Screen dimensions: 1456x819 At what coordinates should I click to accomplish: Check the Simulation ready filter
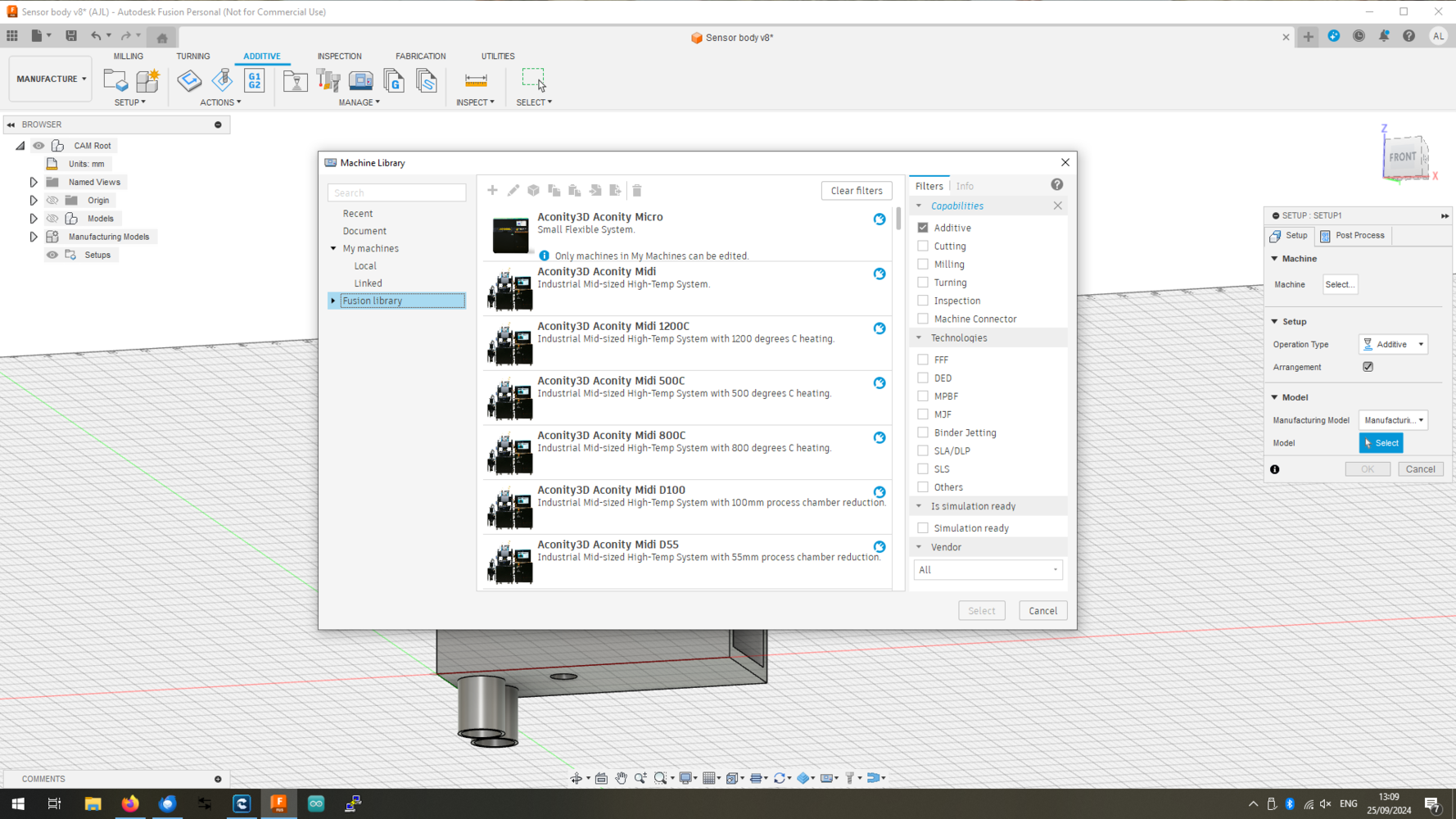click(923, 528)
